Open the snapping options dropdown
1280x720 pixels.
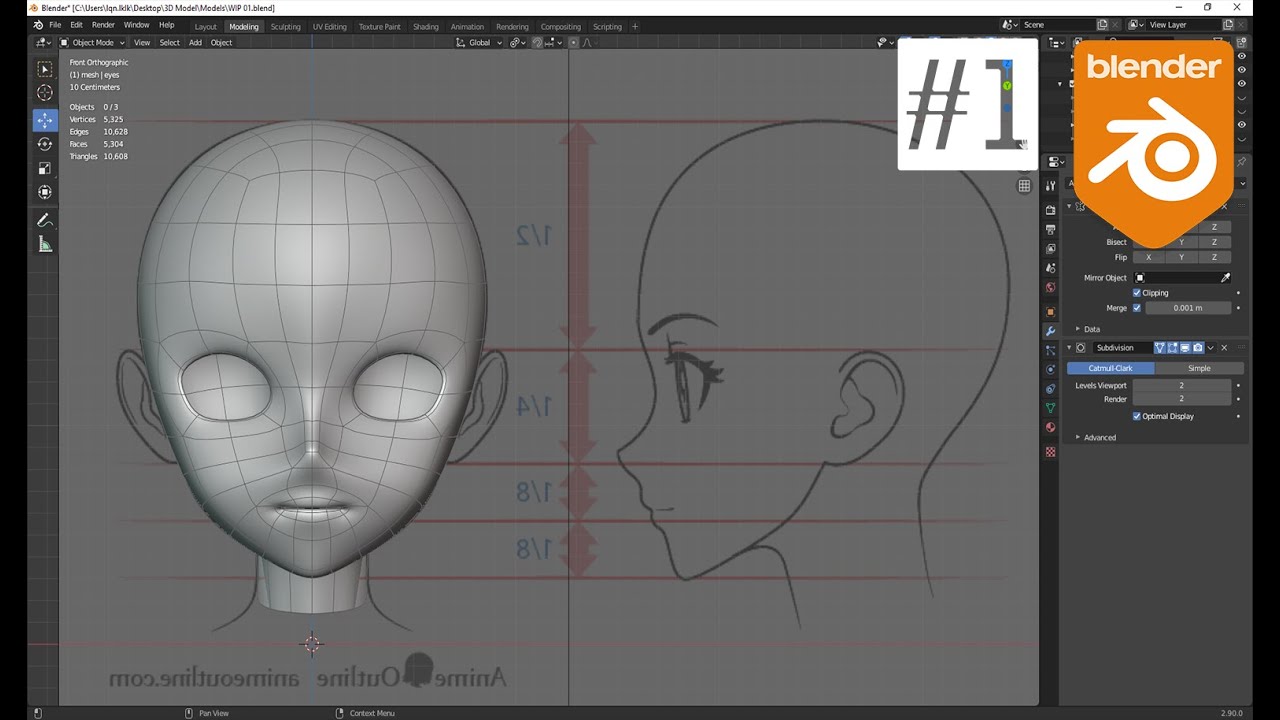pos(551,42)
